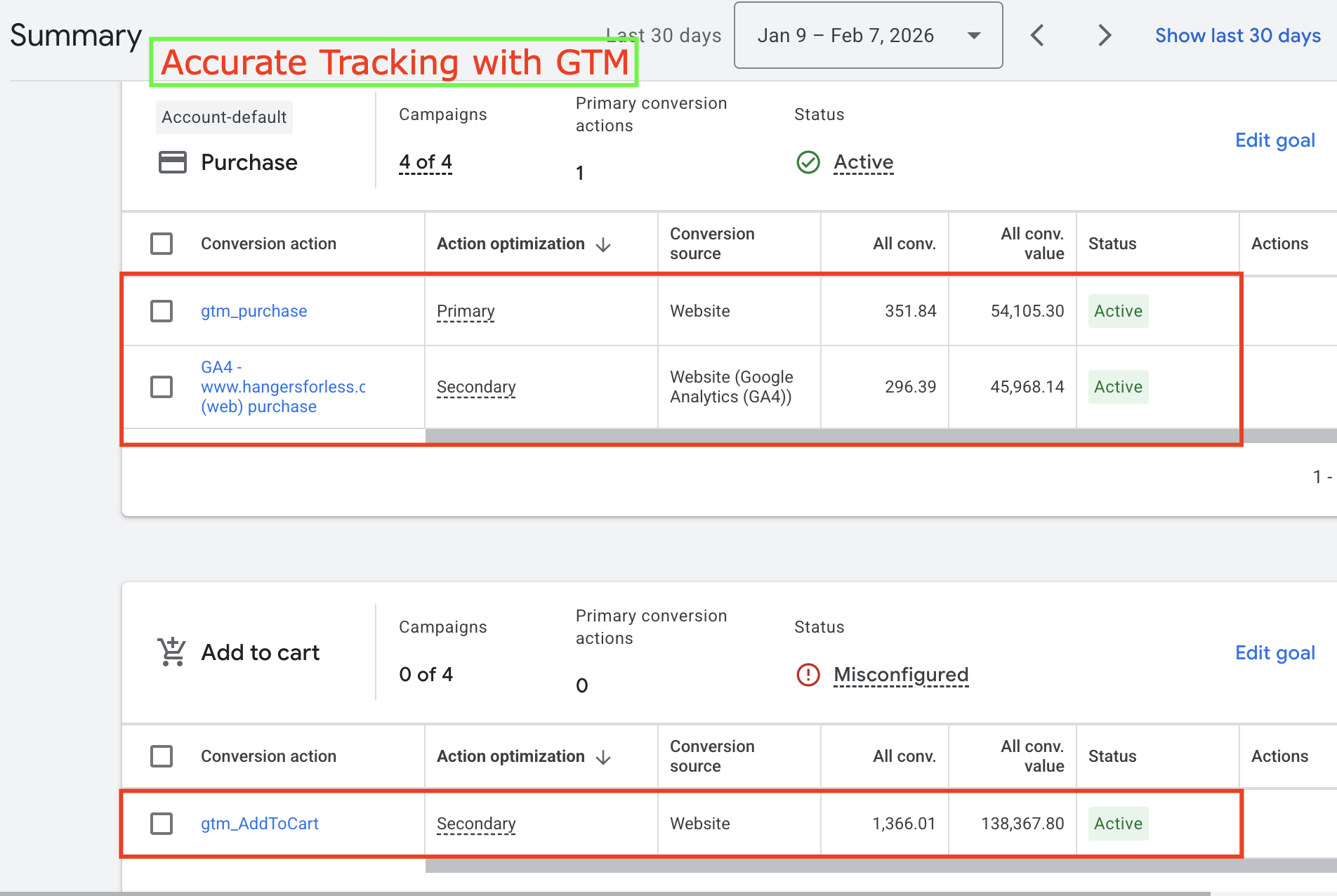The image size is (1337, 896).
Task: Select all rows with the header checkbox
Action: (x=162, y=243)
